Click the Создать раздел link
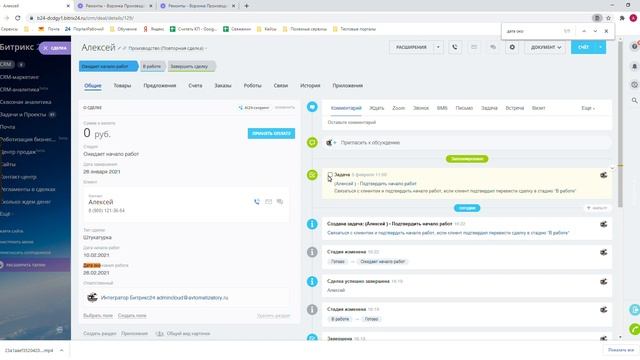 tap(100, 333)
